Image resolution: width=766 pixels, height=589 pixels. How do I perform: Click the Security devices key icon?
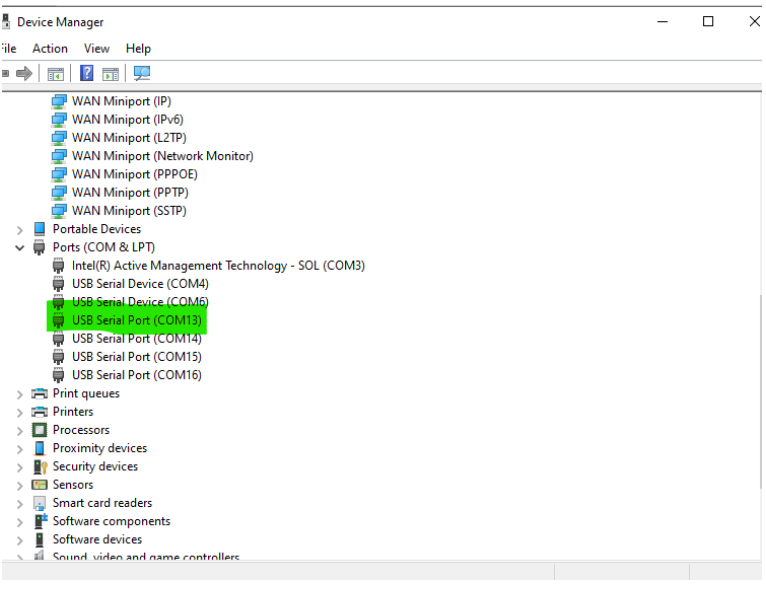click(x=40, y=467)
